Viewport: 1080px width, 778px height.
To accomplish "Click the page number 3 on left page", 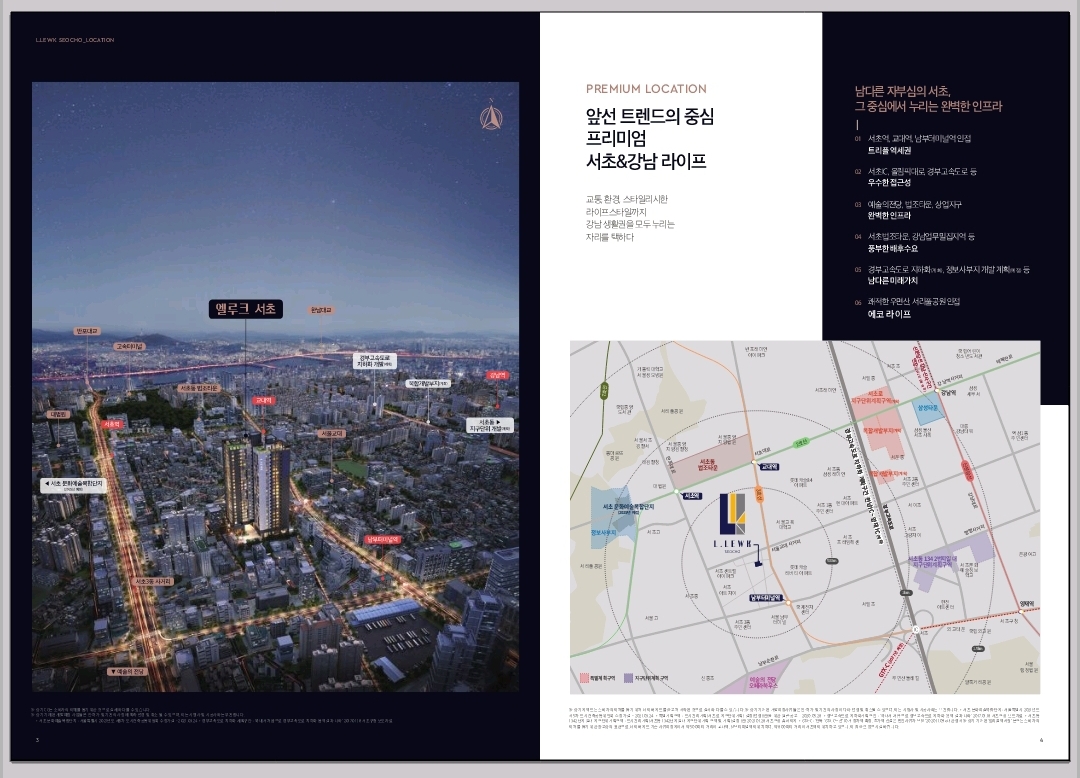I will [x=37, y=740].
